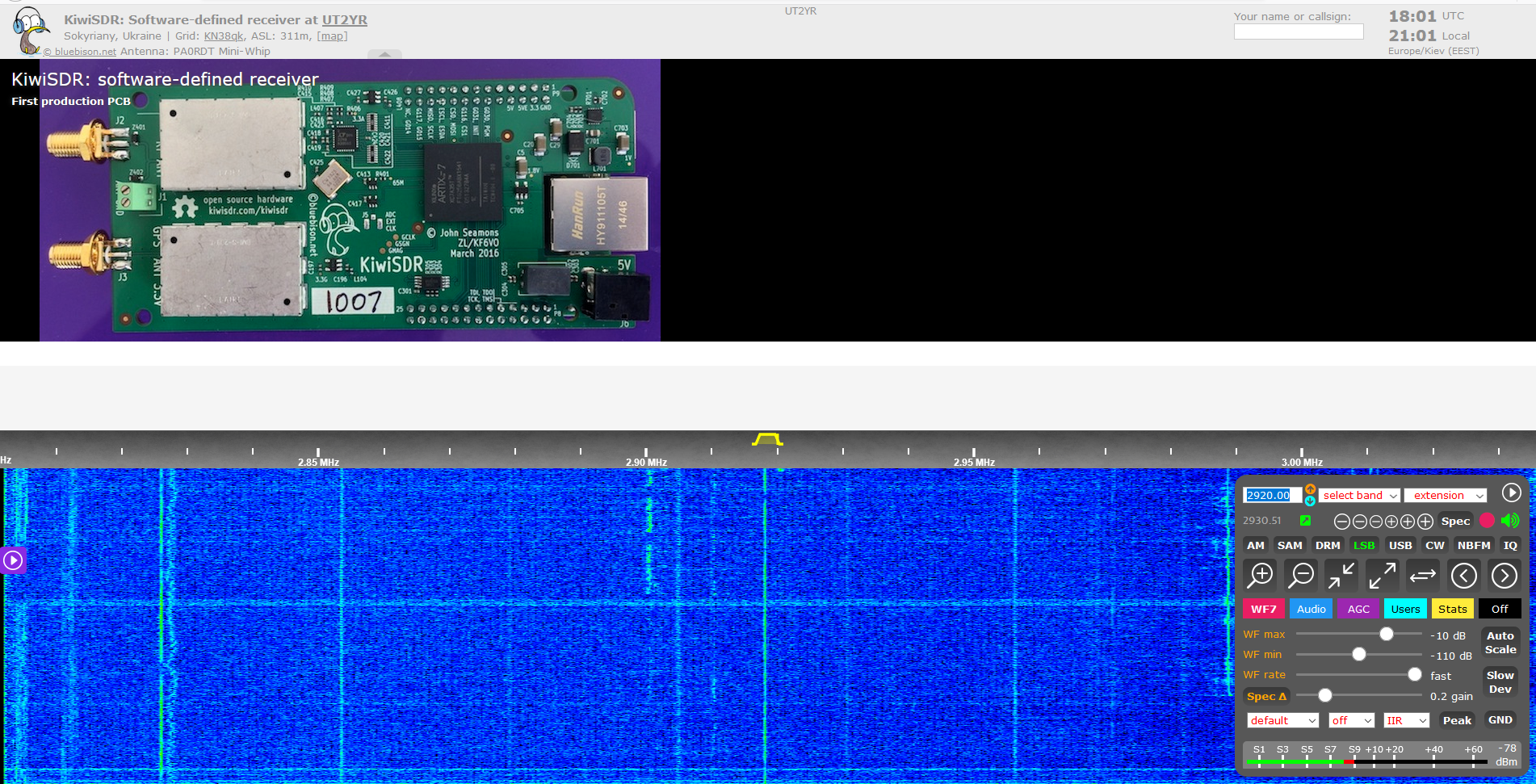The image size is (1536, 784).
Task: Click the first plus frequency step circle
Action: (1391, 522)
